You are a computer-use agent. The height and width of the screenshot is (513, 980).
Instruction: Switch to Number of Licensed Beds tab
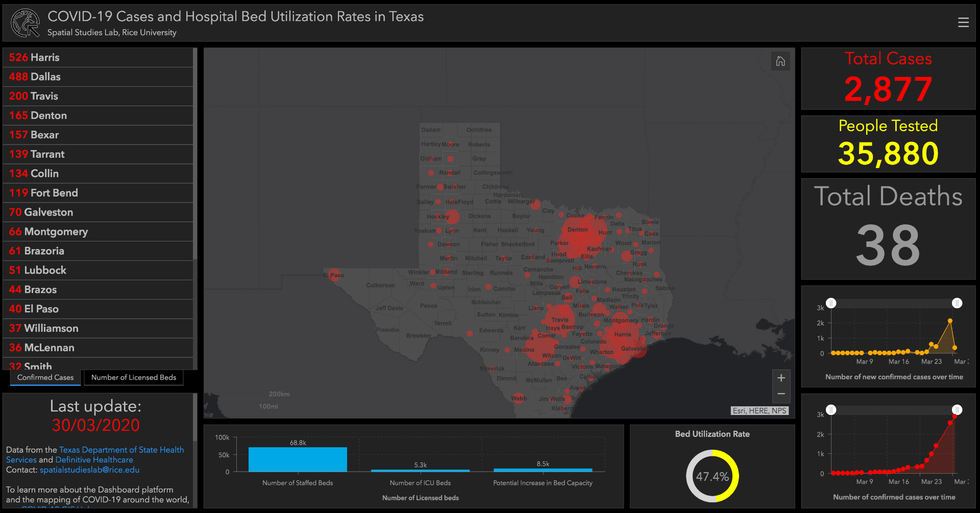[133, 377]
